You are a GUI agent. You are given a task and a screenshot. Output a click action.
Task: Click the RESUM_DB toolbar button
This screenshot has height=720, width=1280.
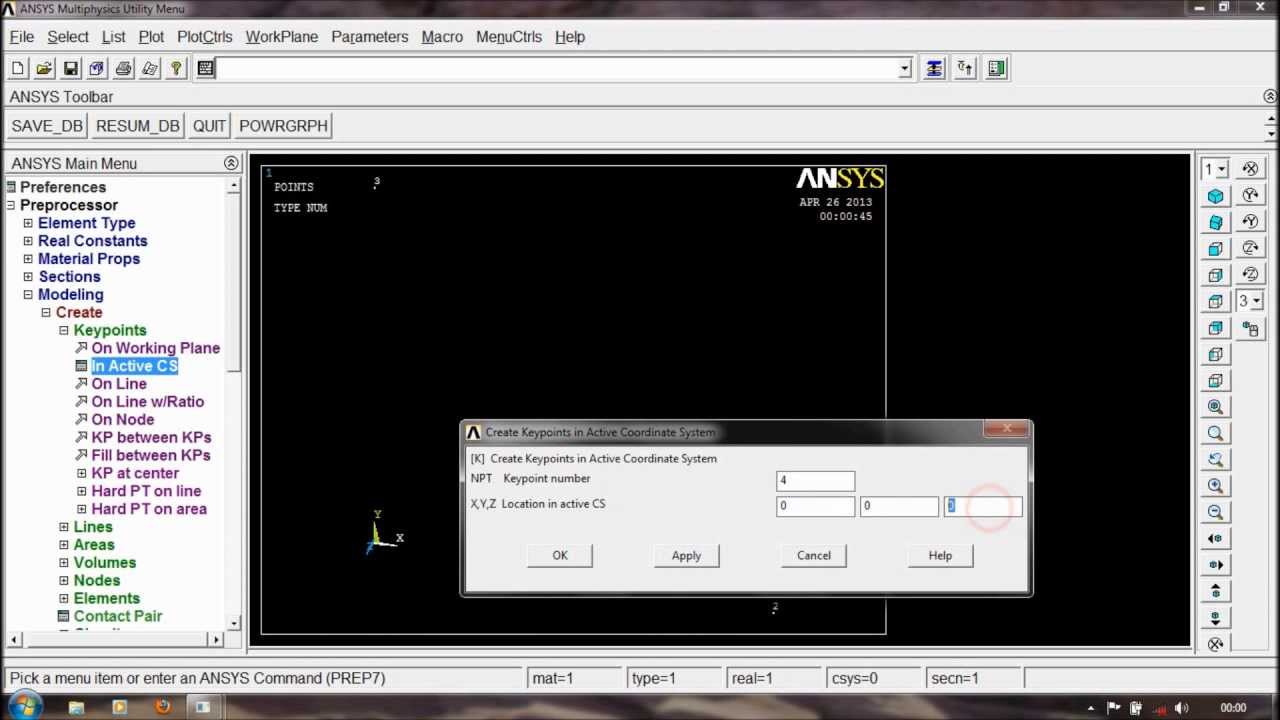[138, 126]
